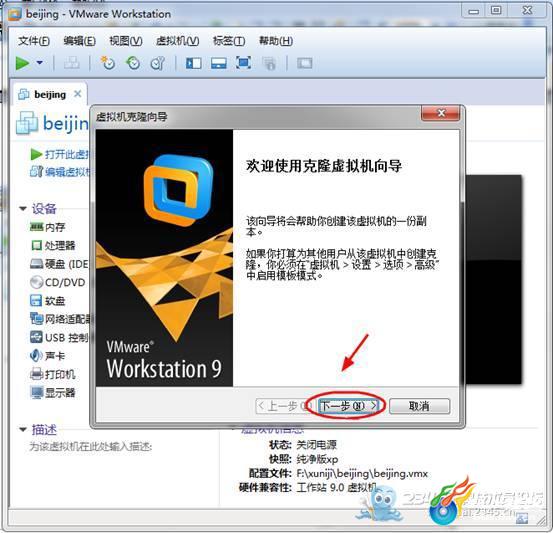The width and height of the screenshot is (553, 533).
Task: Open the 文件(F) menu
Action: pos(34,41)
